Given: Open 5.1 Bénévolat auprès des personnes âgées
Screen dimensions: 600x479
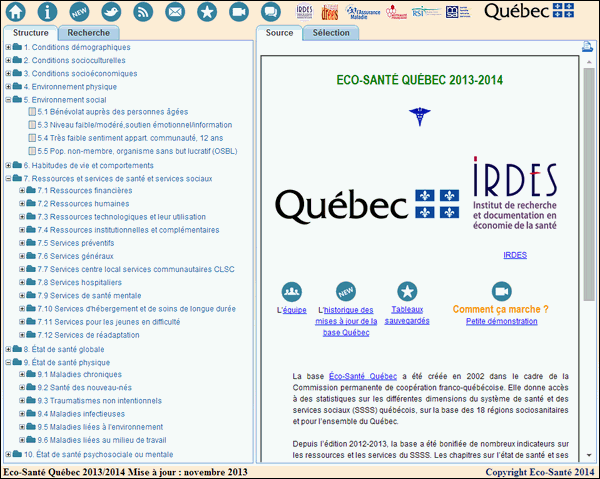Looking at the screenshot, I should tap(112, 112).
